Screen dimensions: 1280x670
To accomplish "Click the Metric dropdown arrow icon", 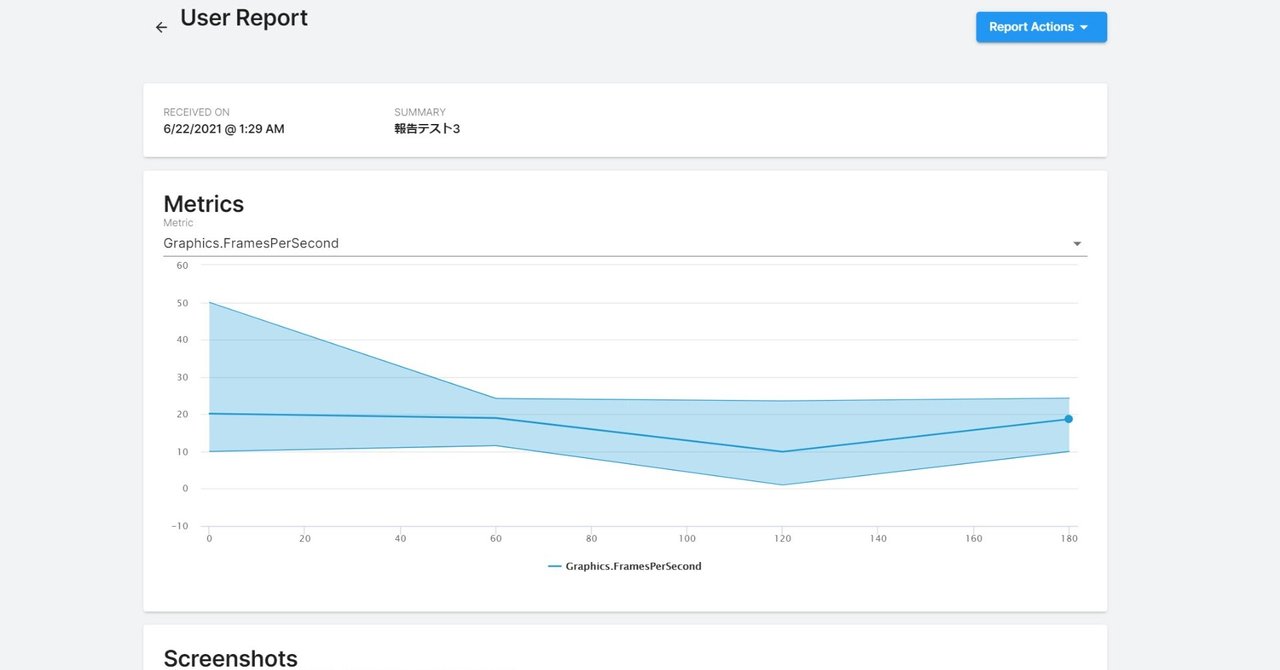I will click(x=1077, y=243).
